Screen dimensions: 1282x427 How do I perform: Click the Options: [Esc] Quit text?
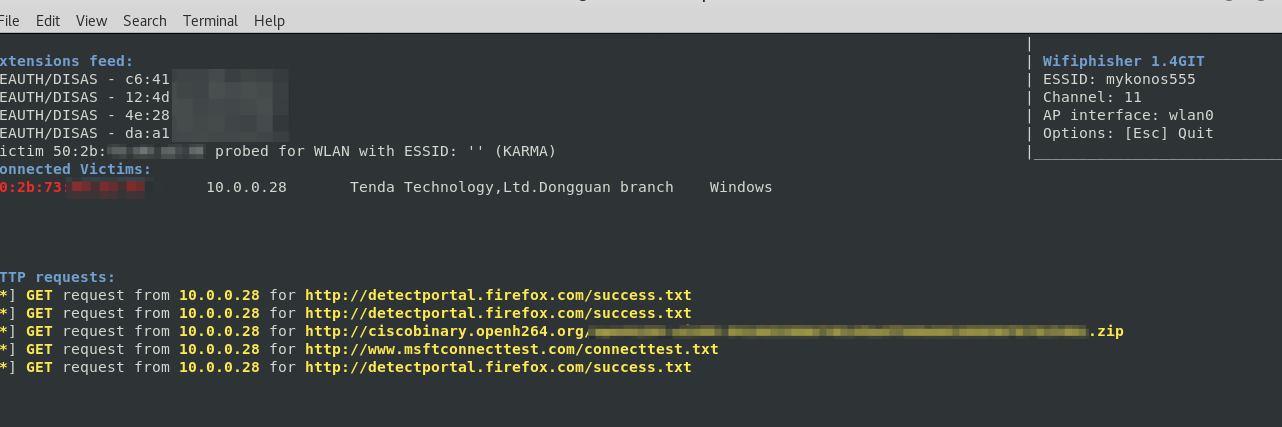[x=1127, y=133]
